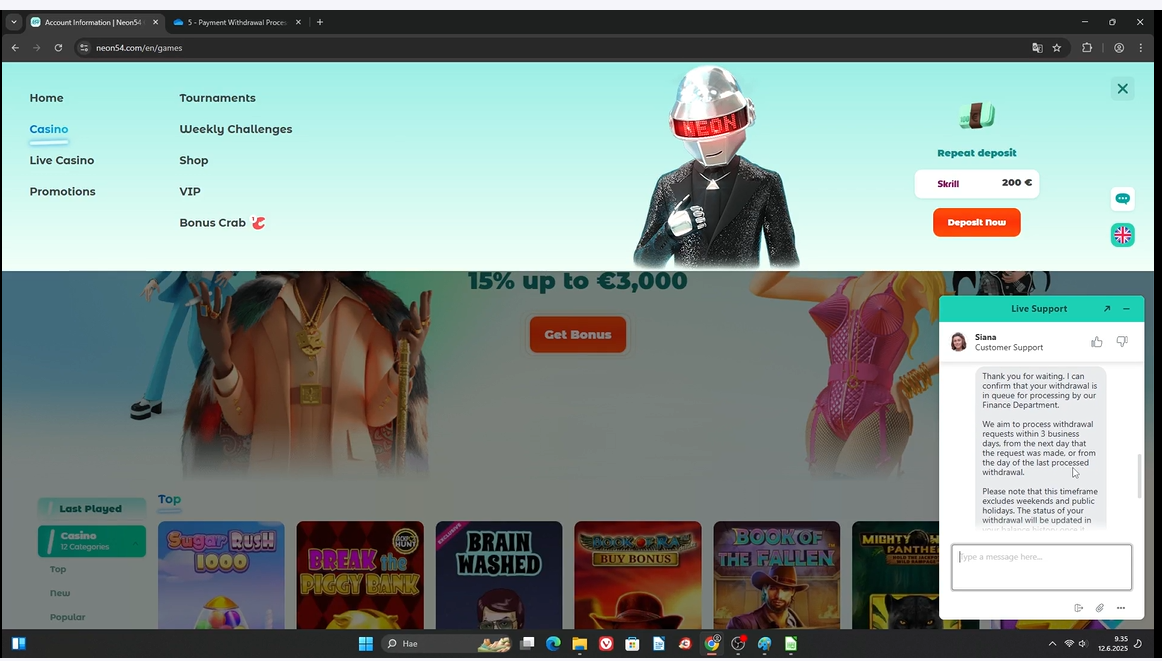1162x661 pixels.
Task: Open Shop menu item
Action: (193, 160)
